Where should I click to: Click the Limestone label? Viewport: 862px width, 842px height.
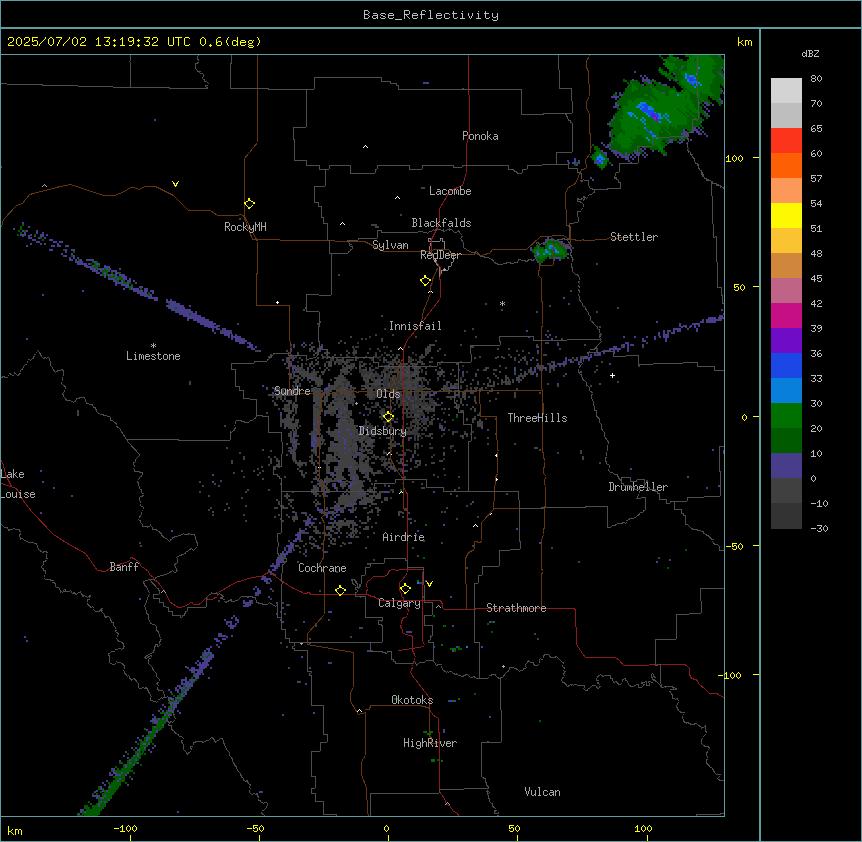point(153,356)
